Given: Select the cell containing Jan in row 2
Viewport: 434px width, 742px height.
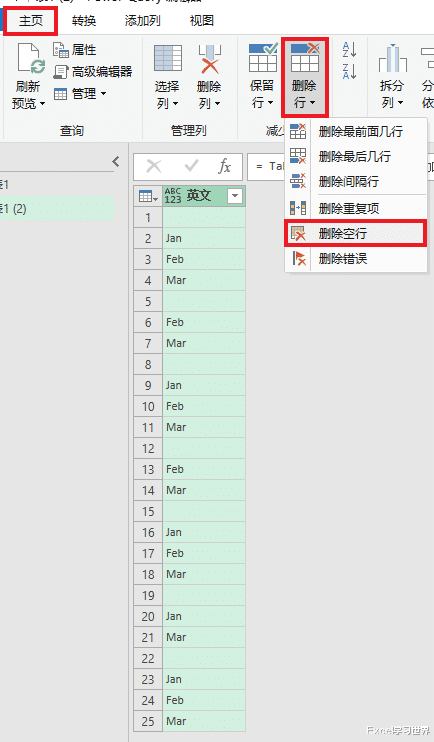Looking at the screenshot, I should 204,238.
